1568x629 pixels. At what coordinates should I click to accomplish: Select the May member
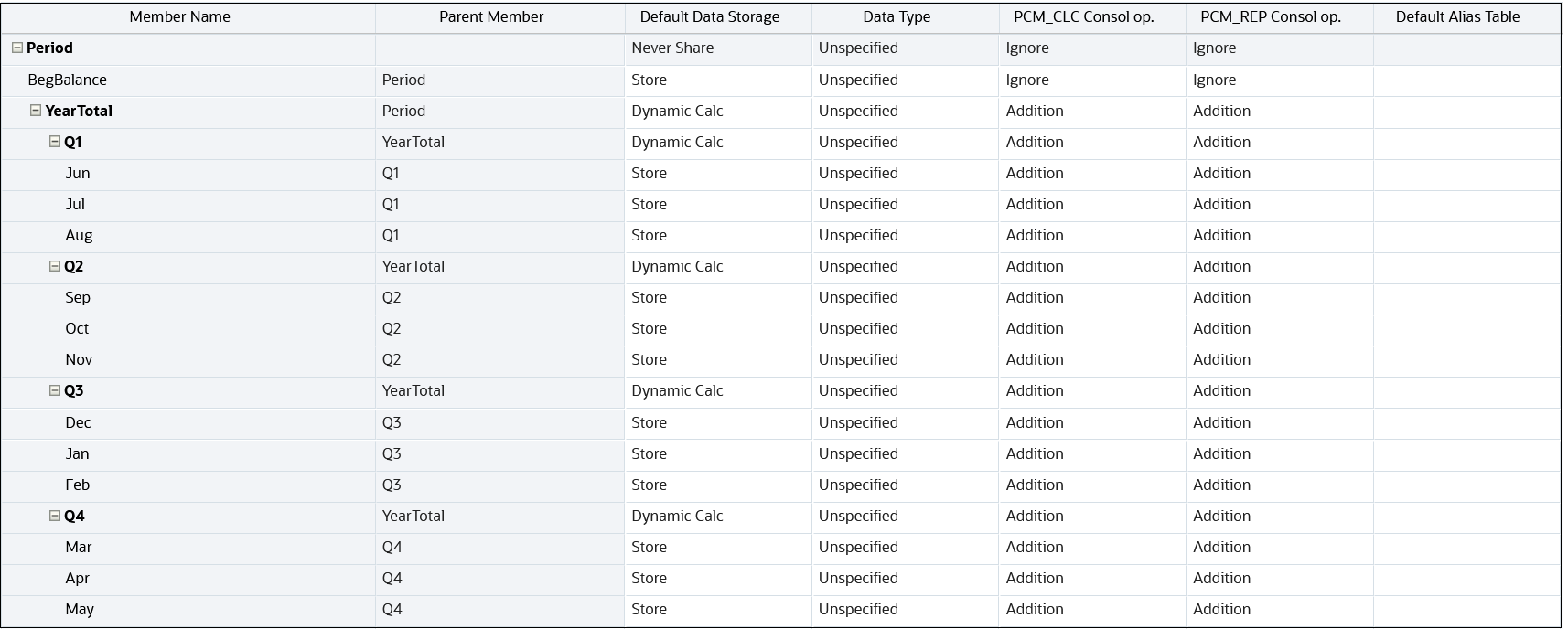(x=80, y=609)
